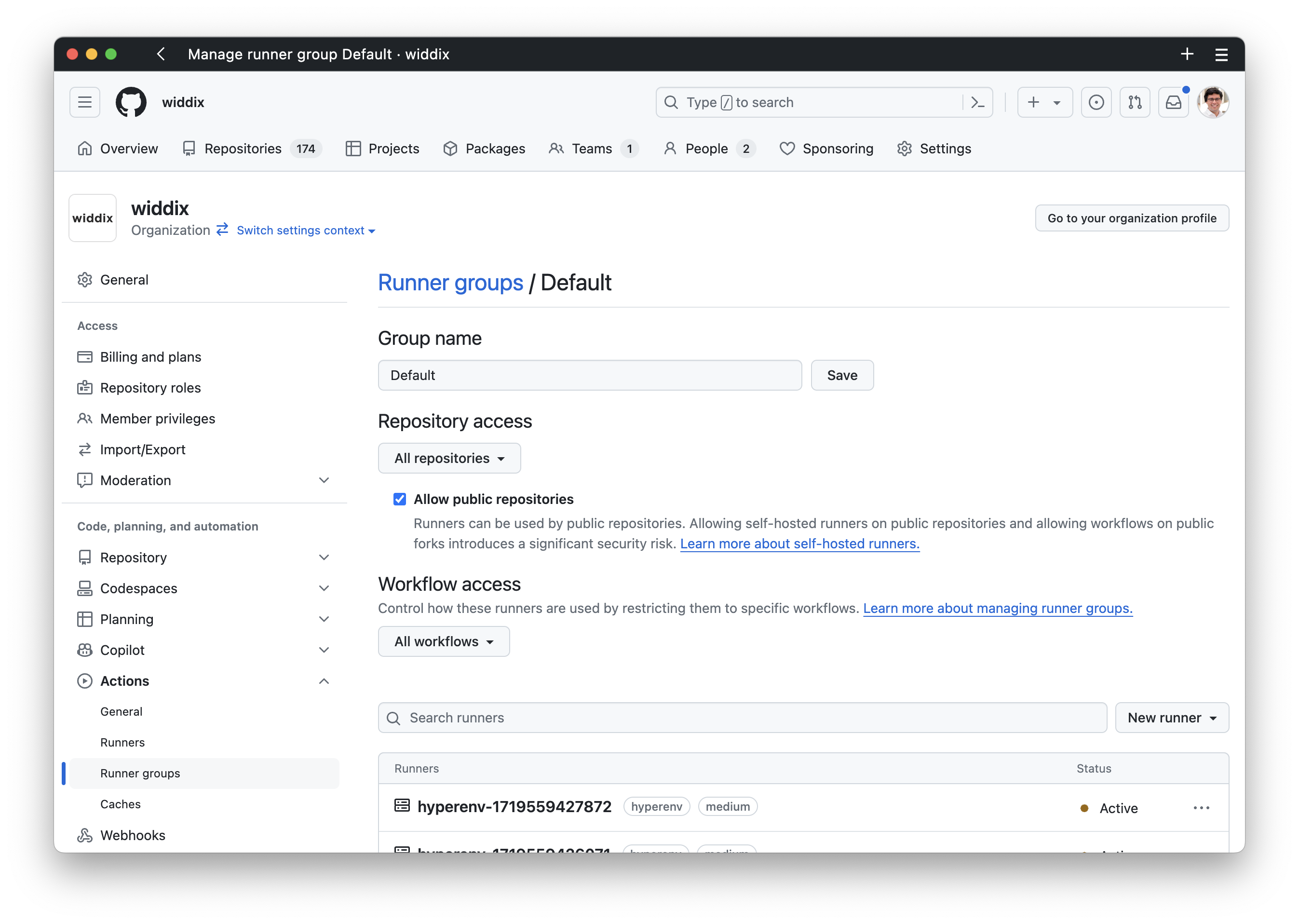Expand the Codespaces section

coord(324,588)
